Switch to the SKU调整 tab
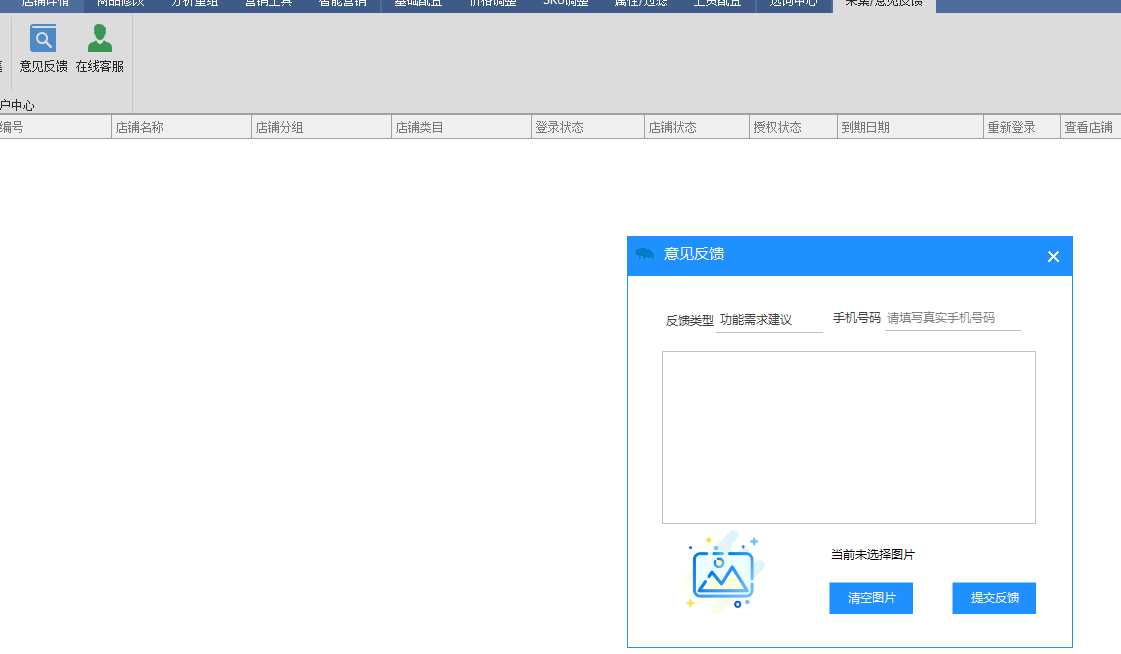Image resolution: width=1121 pixels, height=654 pixels. [x=566, y=4]
